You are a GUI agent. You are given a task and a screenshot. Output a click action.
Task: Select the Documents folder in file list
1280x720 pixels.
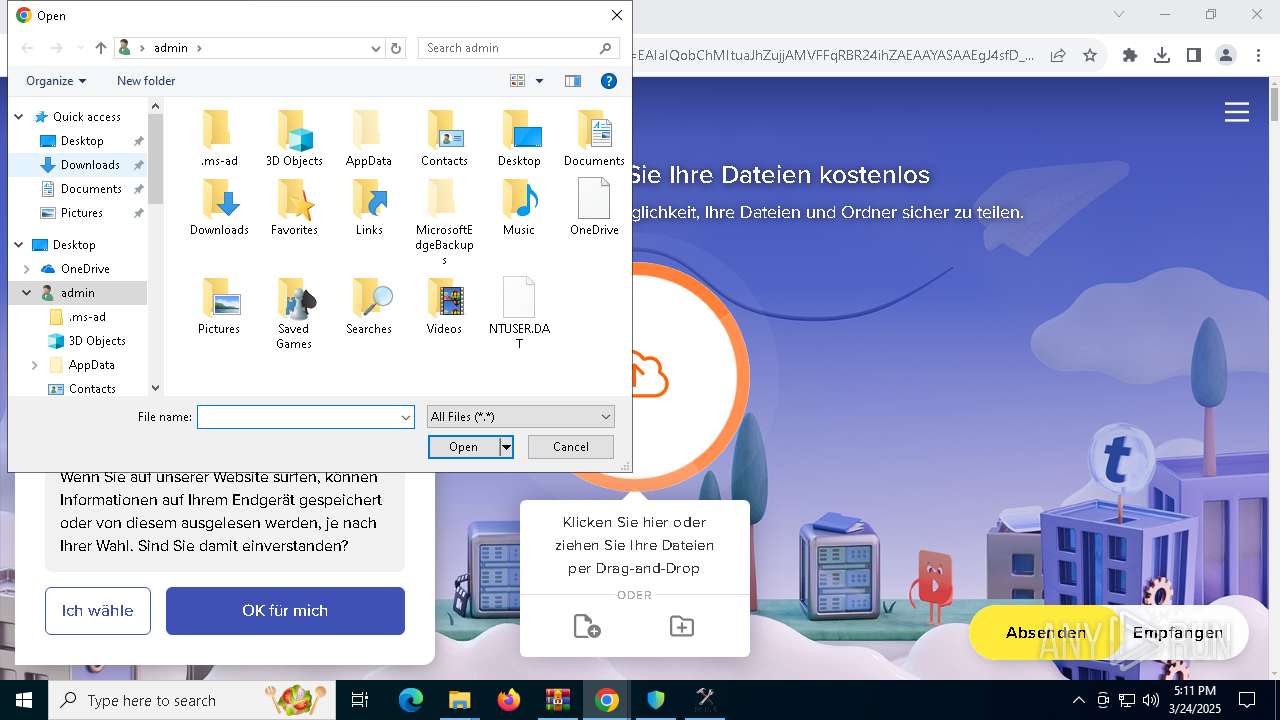(x=594, y=139)
